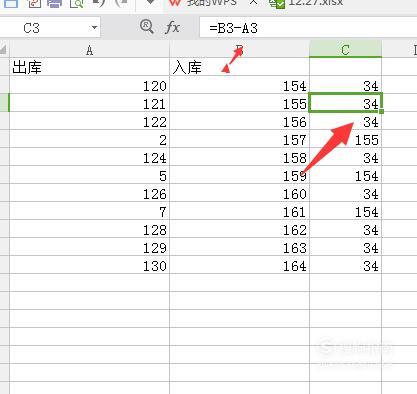Select cell with value 120

pos(89,85)
